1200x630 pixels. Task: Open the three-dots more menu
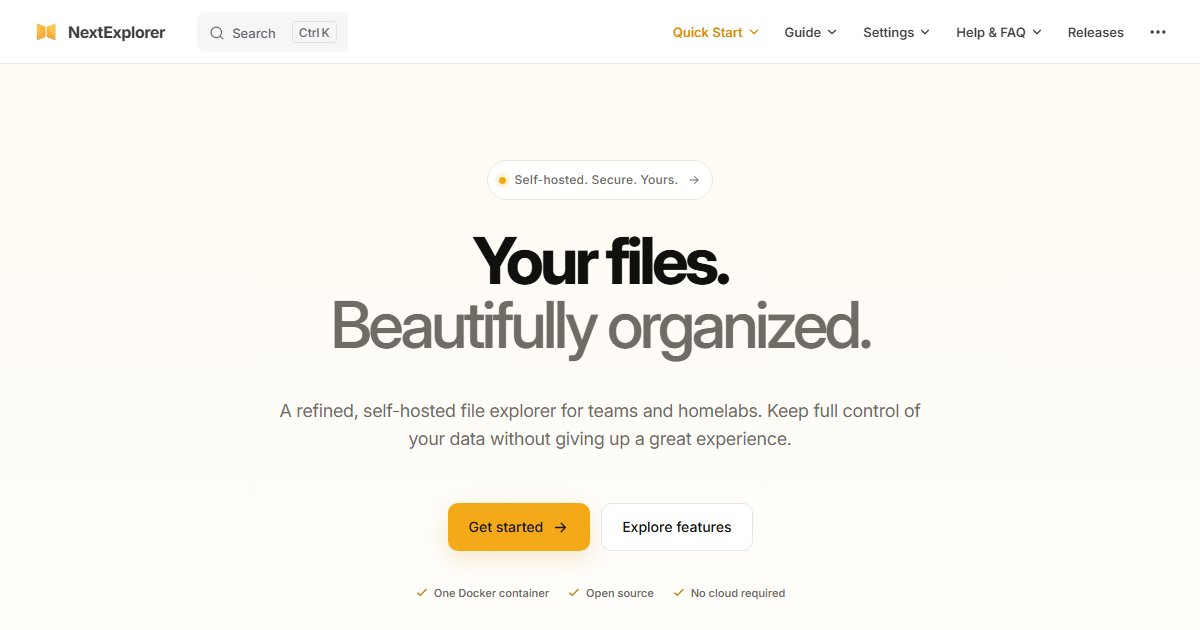click(1158, 32)
